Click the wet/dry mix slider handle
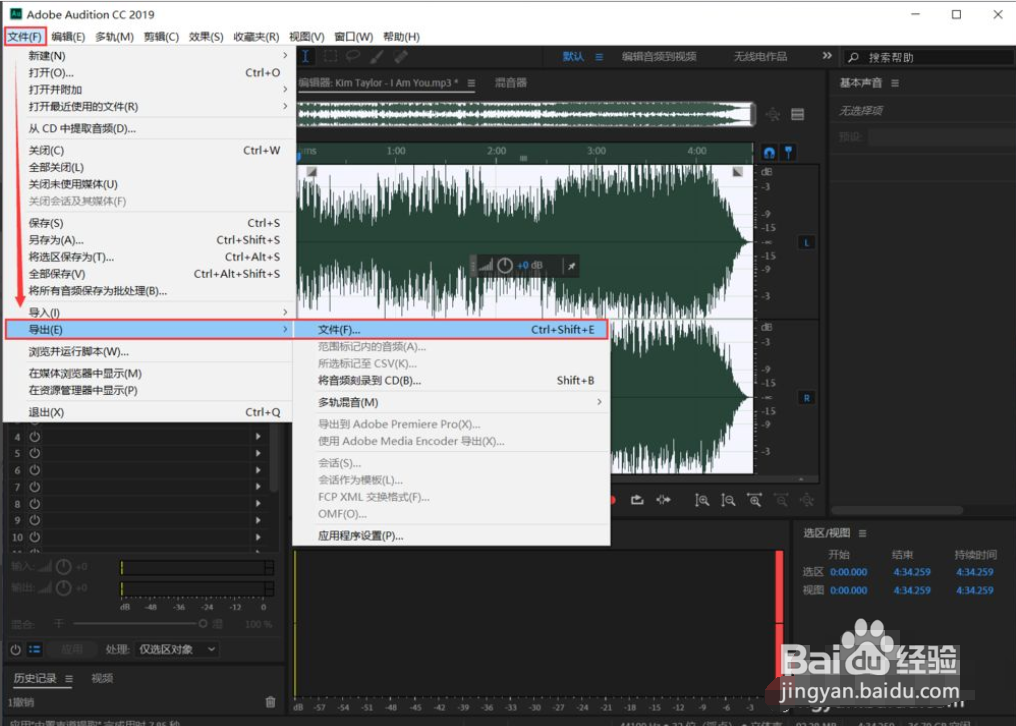Image resolution: width=1016 pixels, height=726 pixels. pos(203,624)
